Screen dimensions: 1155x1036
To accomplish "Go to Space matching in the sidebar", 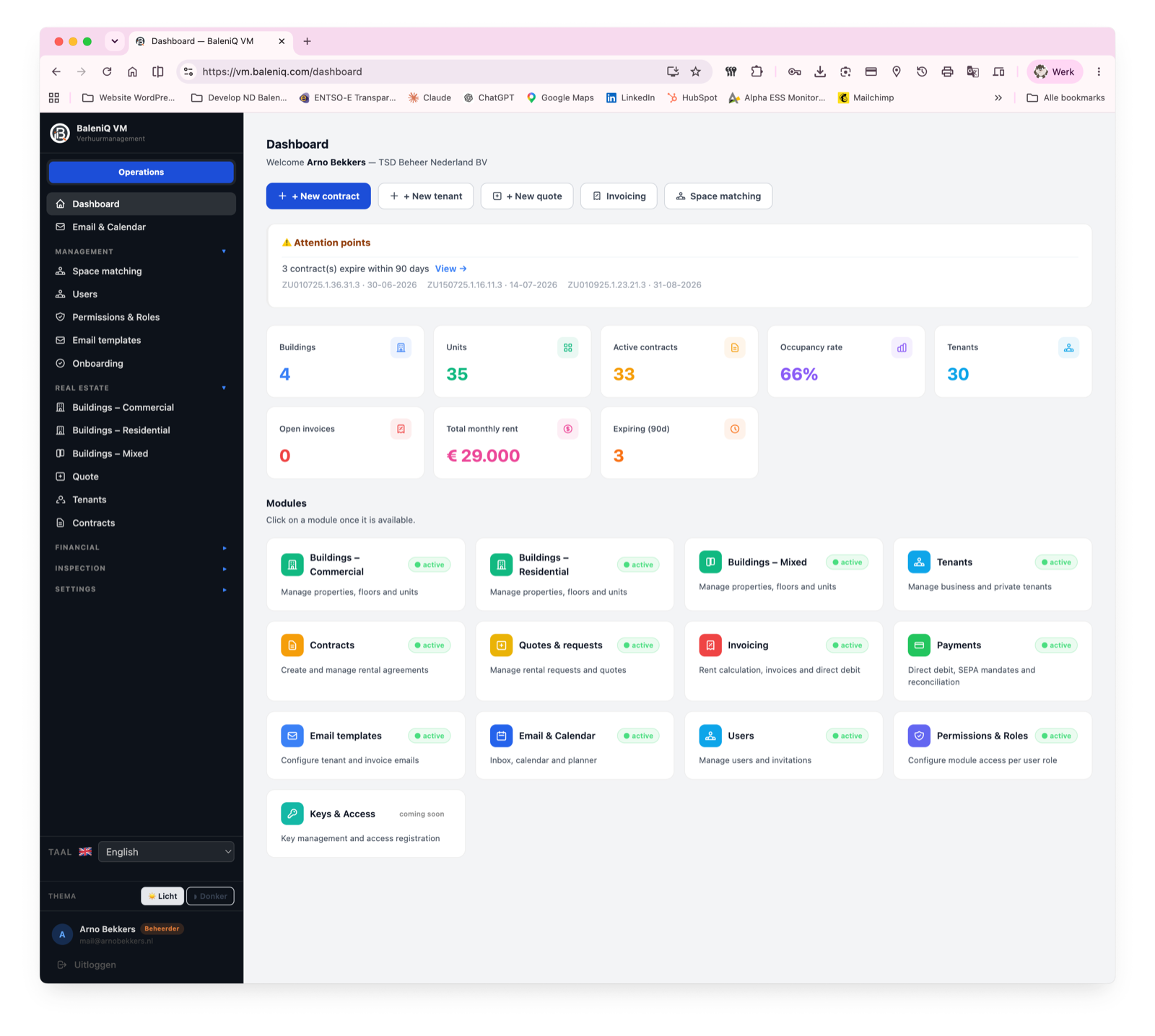I will 141,271.
